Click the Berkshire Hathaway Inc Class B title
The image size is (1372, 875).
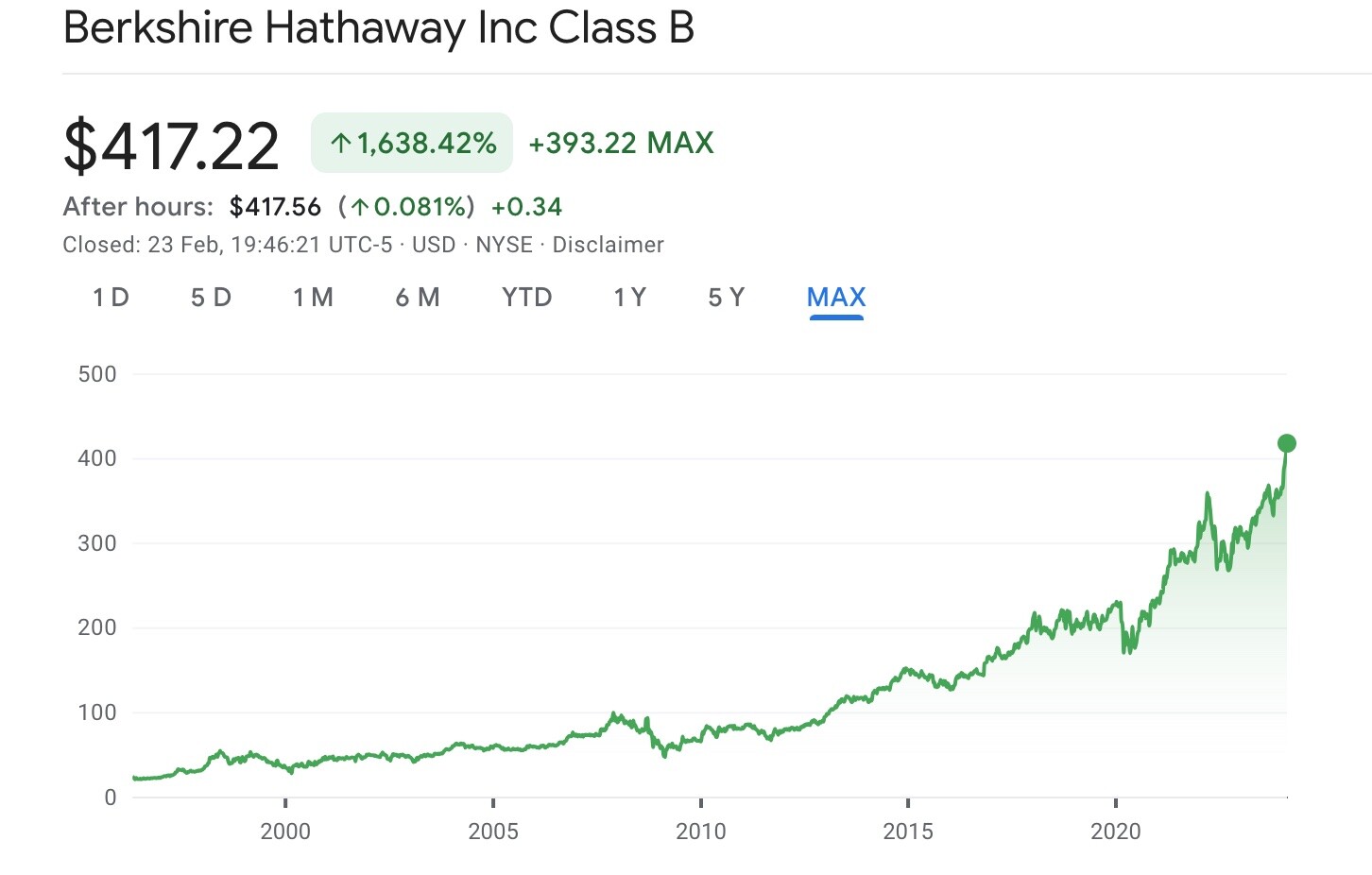coord(378,28)
